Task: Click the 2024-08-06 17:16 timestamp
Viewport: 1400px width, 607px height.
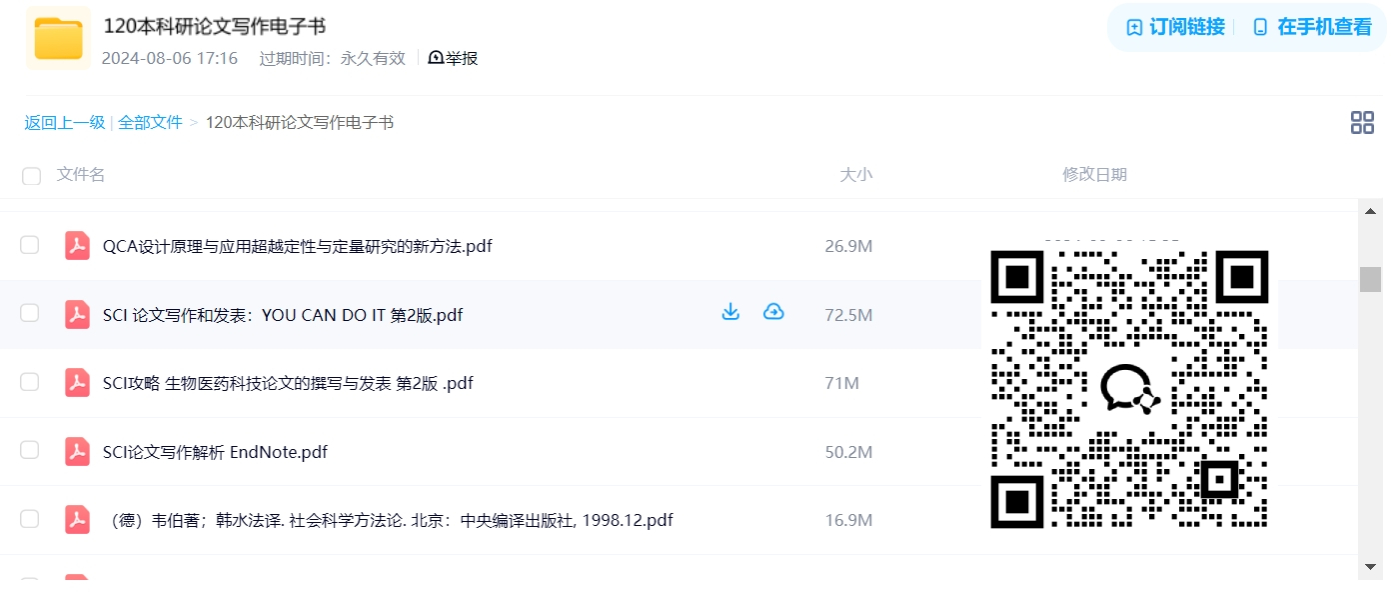Action: pyautogui.click(x=170, y=58)
